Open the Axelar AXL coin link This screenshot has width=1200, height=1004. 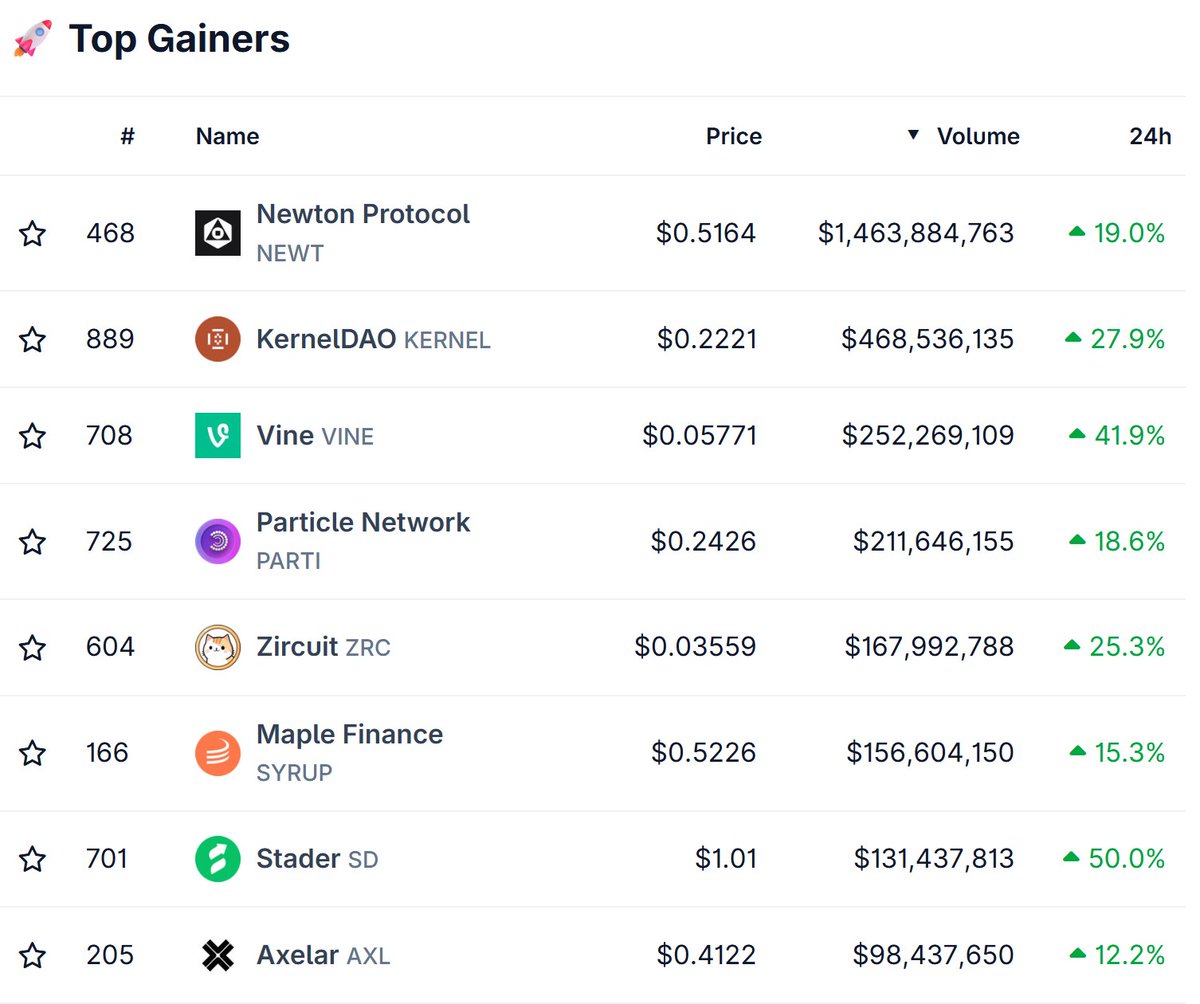(323, 955)
